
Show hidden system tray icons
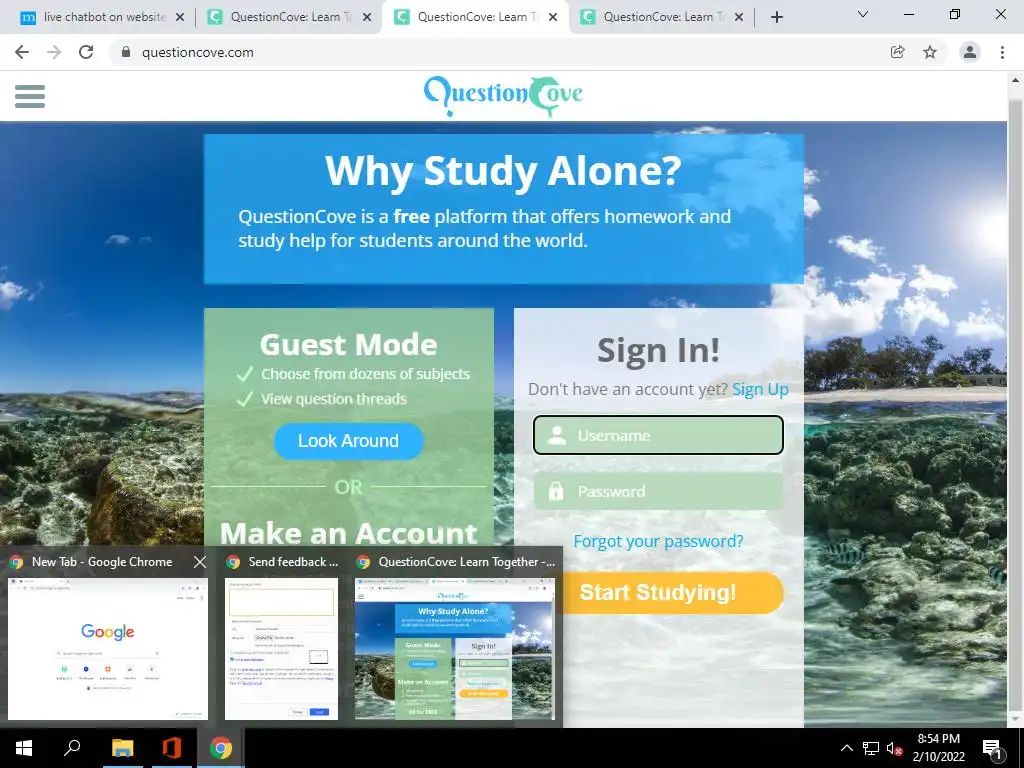coord(846,748)
